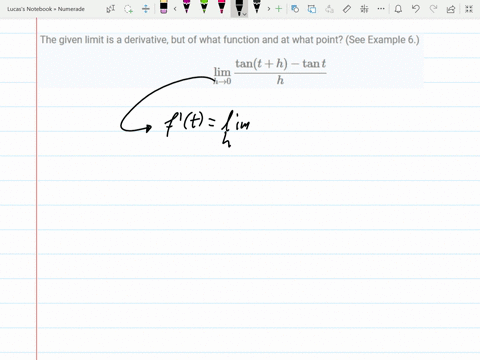Open the more options ellipsis menu
480x360 pixels.
pos(381,9)
